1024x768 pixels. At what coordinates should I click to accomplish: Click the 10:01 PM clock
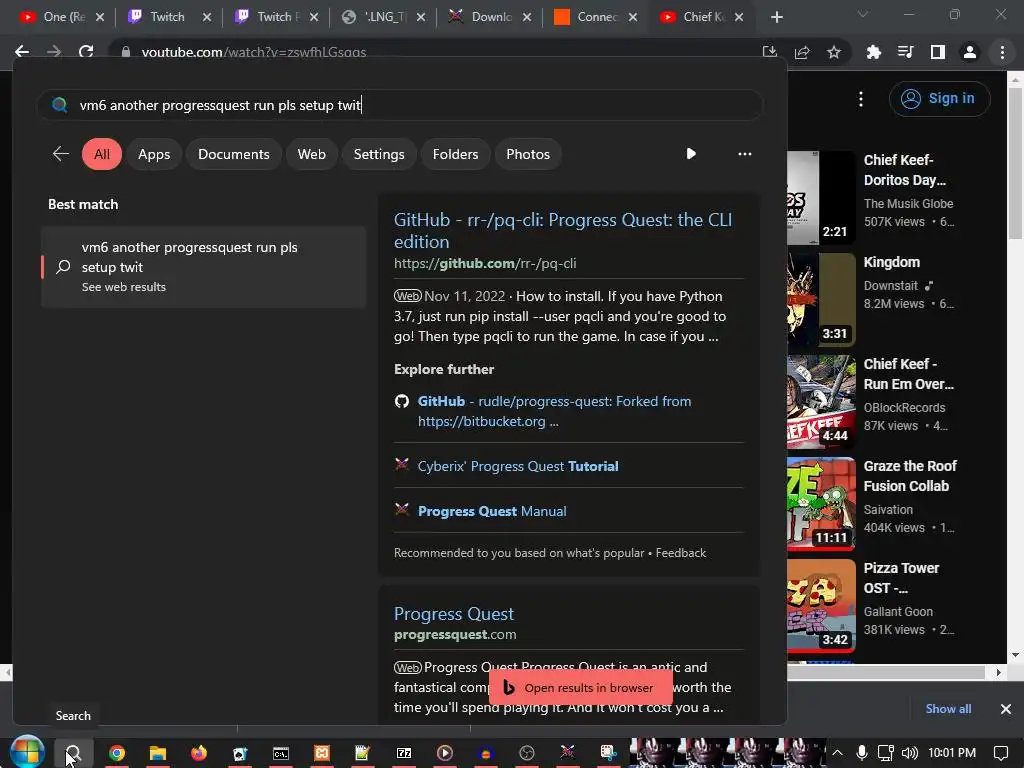coord(952,753)
